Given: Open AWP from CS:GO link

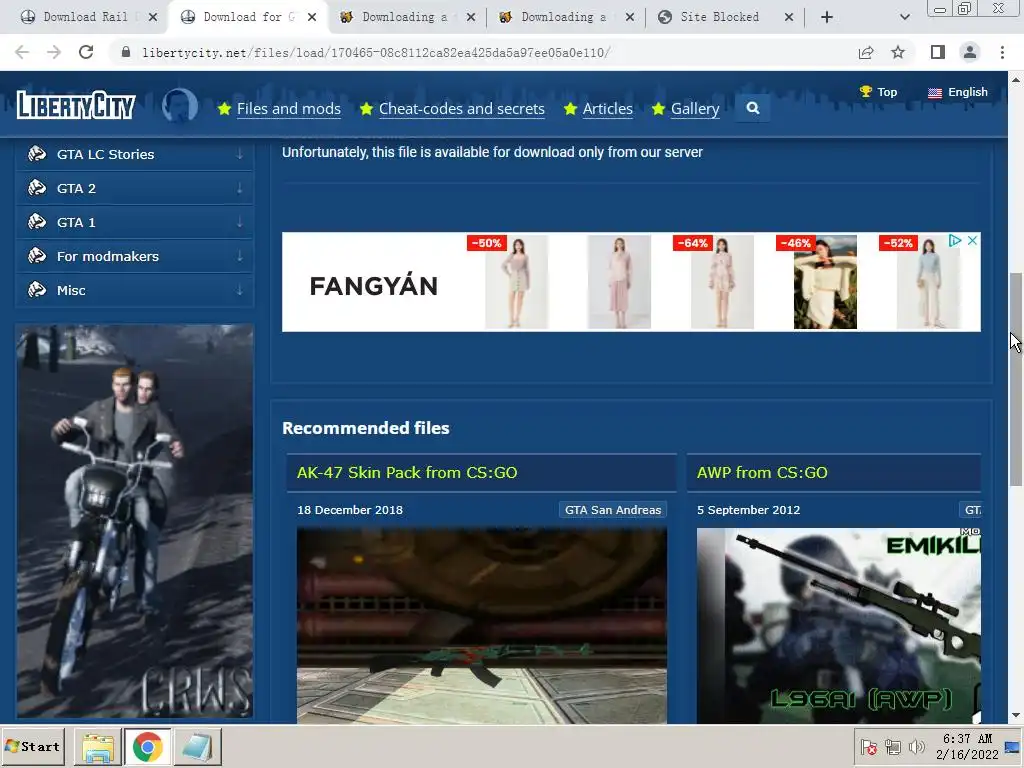Looking at the screenshot, I should coord(762,472).
